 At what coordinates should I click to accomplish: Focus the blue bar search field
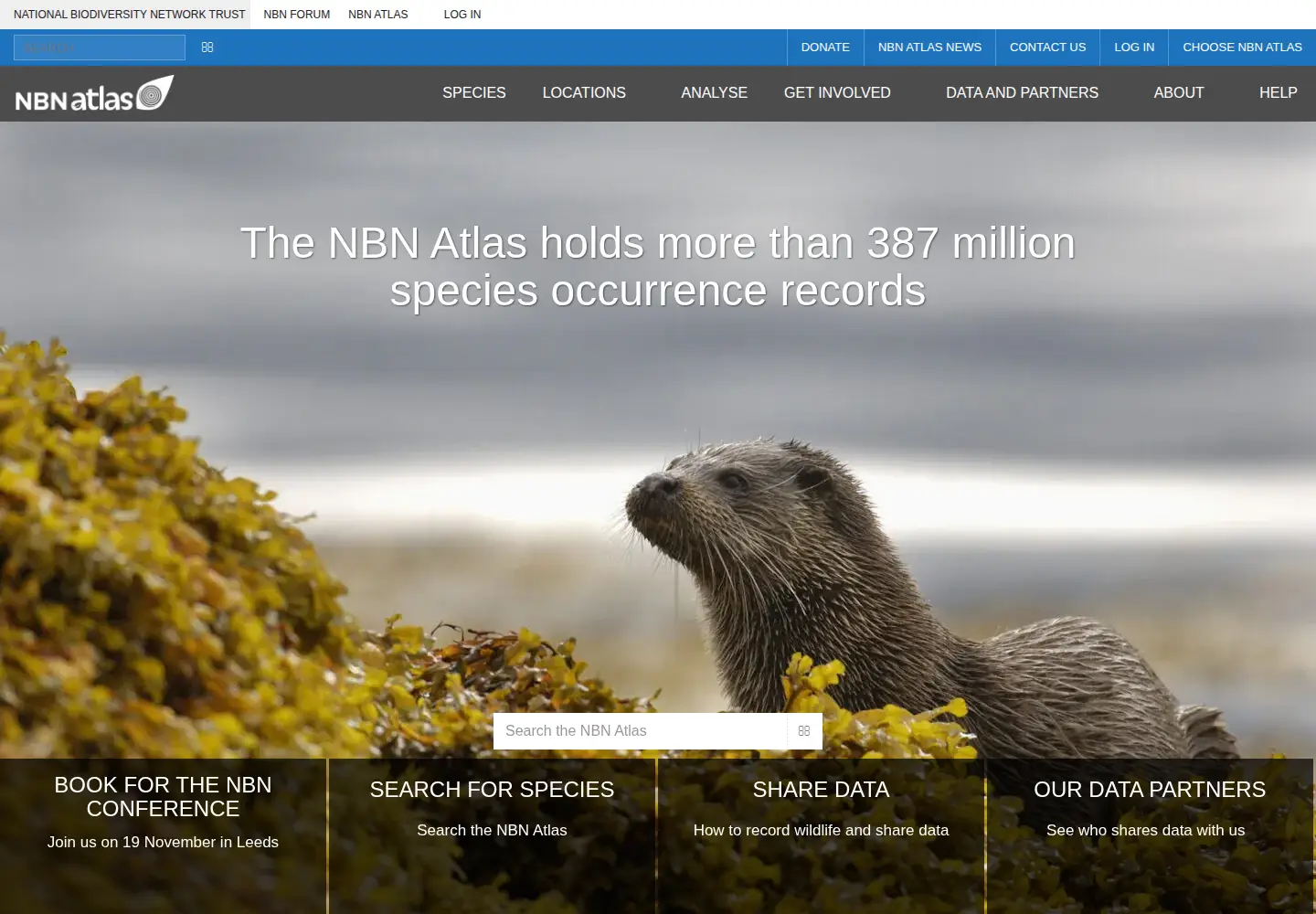[x=100, y=48]
